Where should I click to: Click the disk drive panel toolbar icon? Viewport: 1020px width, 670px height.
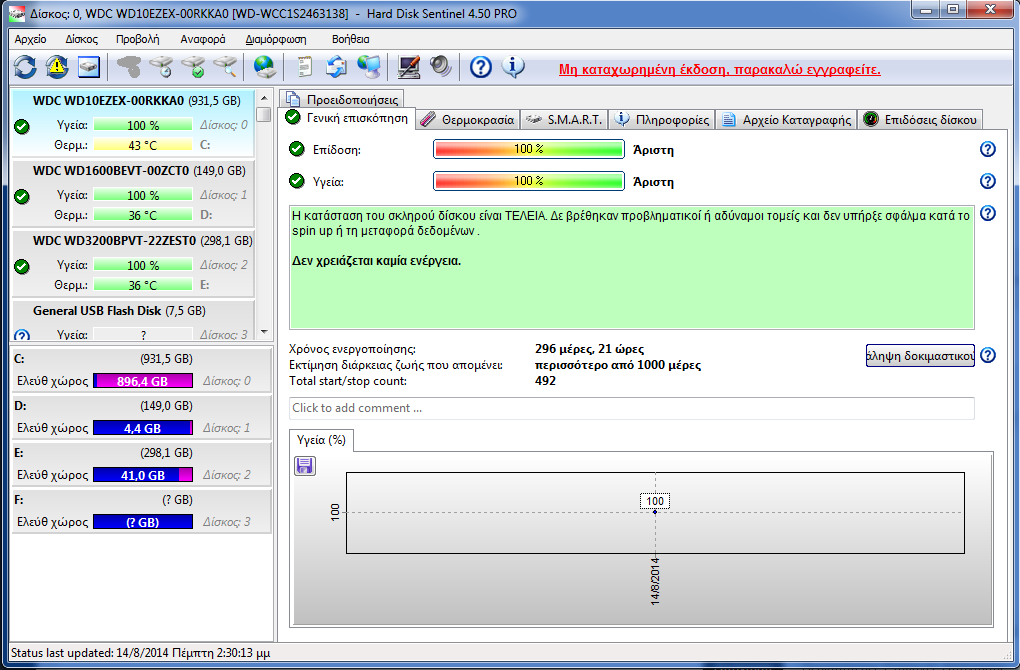pos(88,66)
